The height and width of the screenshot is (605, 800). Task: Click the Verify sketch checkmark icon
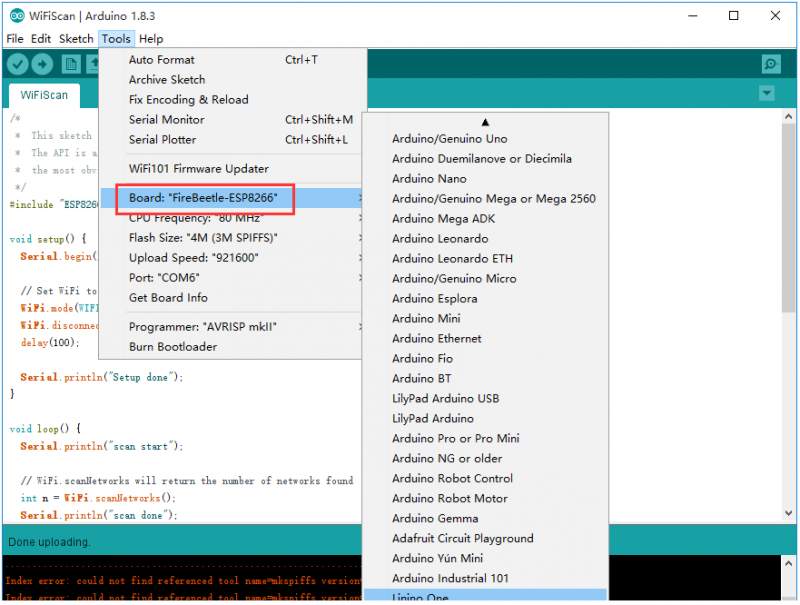coord(17,64)
